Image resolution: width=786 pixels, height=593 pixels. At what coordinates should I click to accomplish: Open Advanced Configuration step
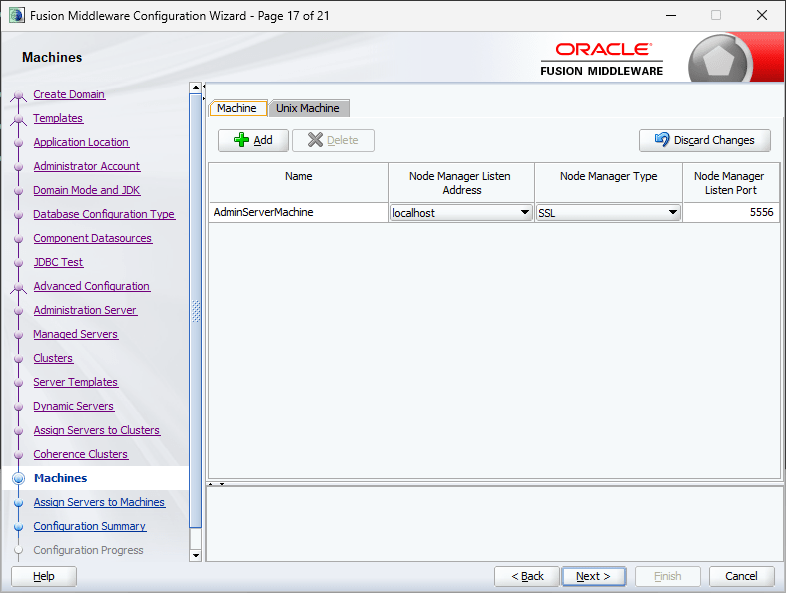92,287
